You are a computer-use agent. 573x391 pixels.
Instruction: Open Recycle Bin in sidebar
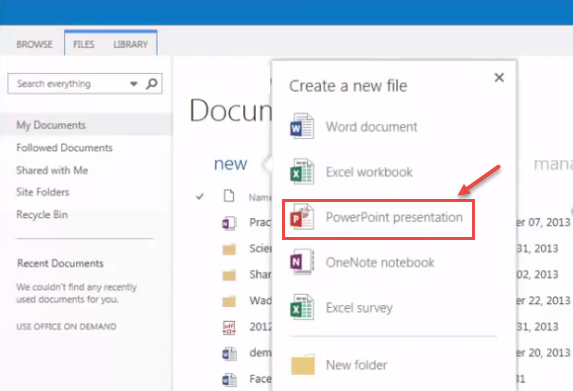[x=42, y=215]
